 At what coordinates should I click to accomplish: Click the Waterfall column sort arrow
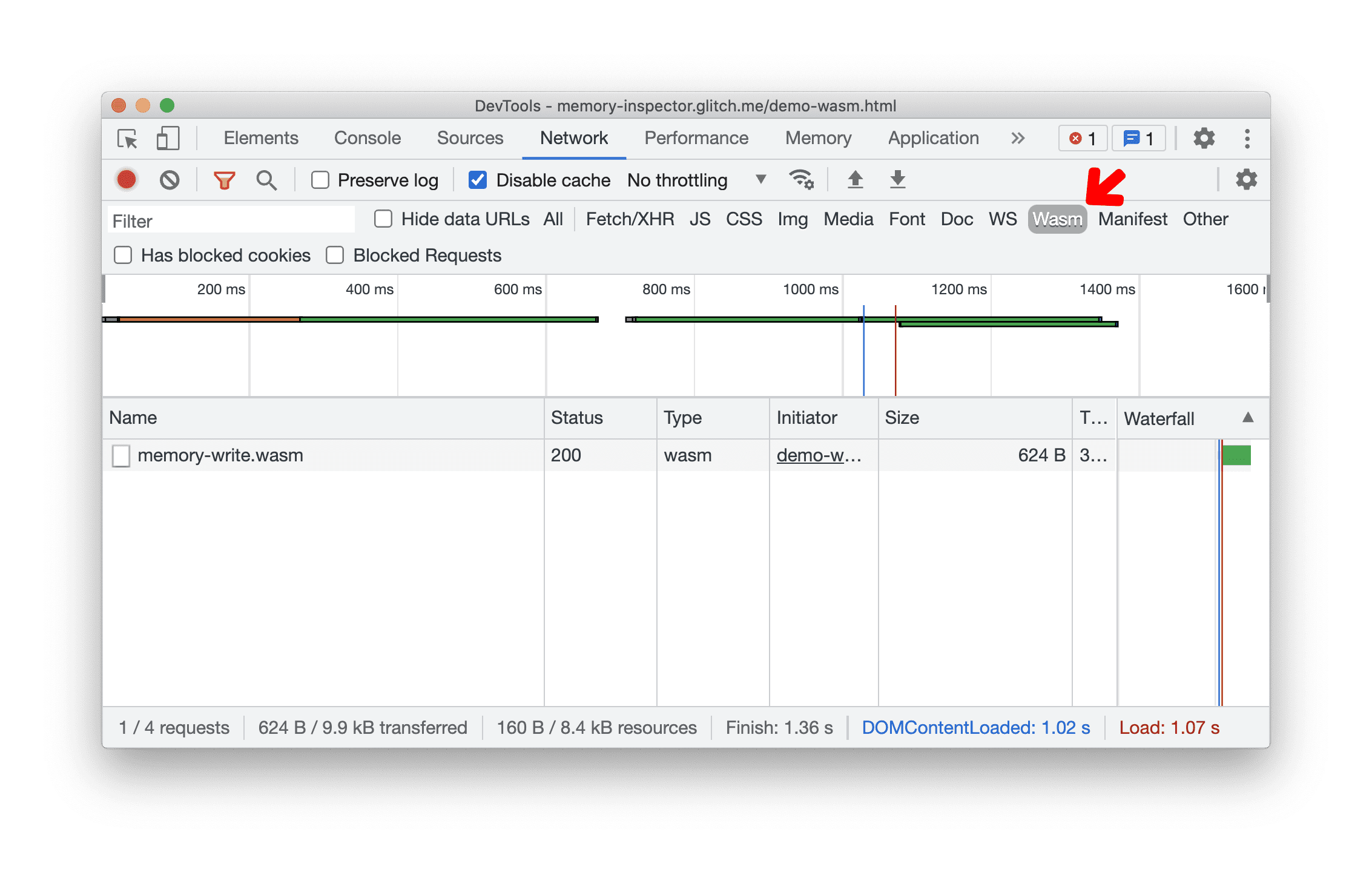point(1247,418)
